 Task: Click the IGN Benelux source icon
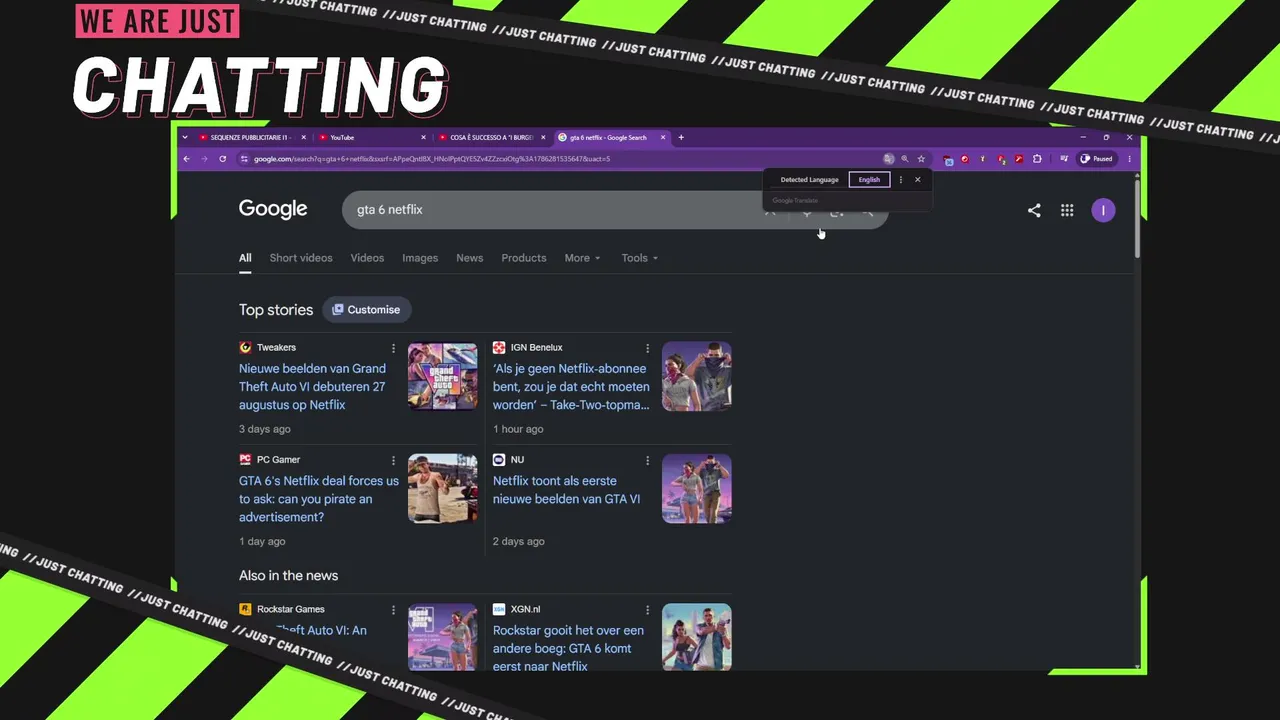coord(499,348)
